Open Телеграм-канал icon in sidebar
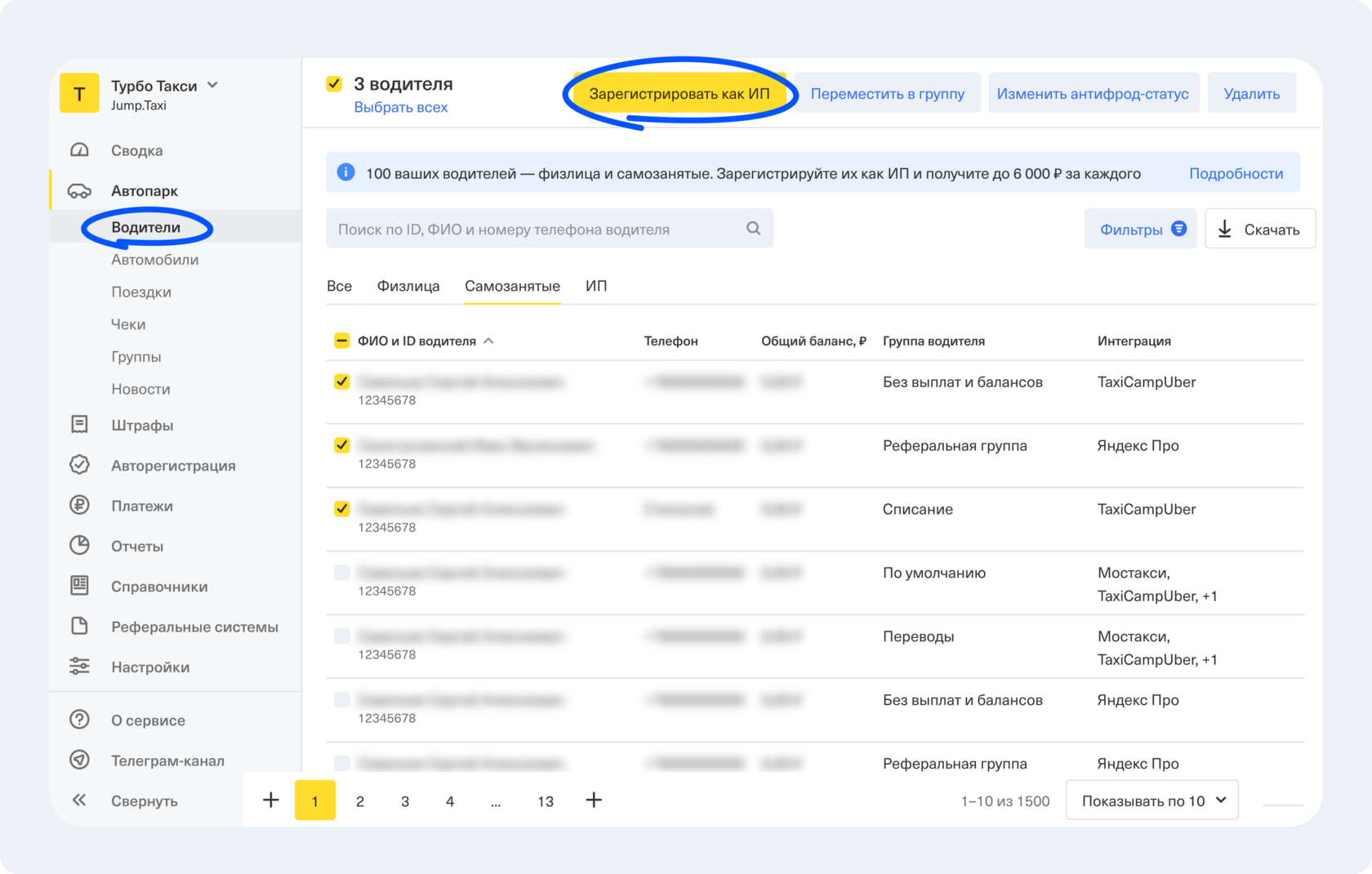 tap(79, 760)
